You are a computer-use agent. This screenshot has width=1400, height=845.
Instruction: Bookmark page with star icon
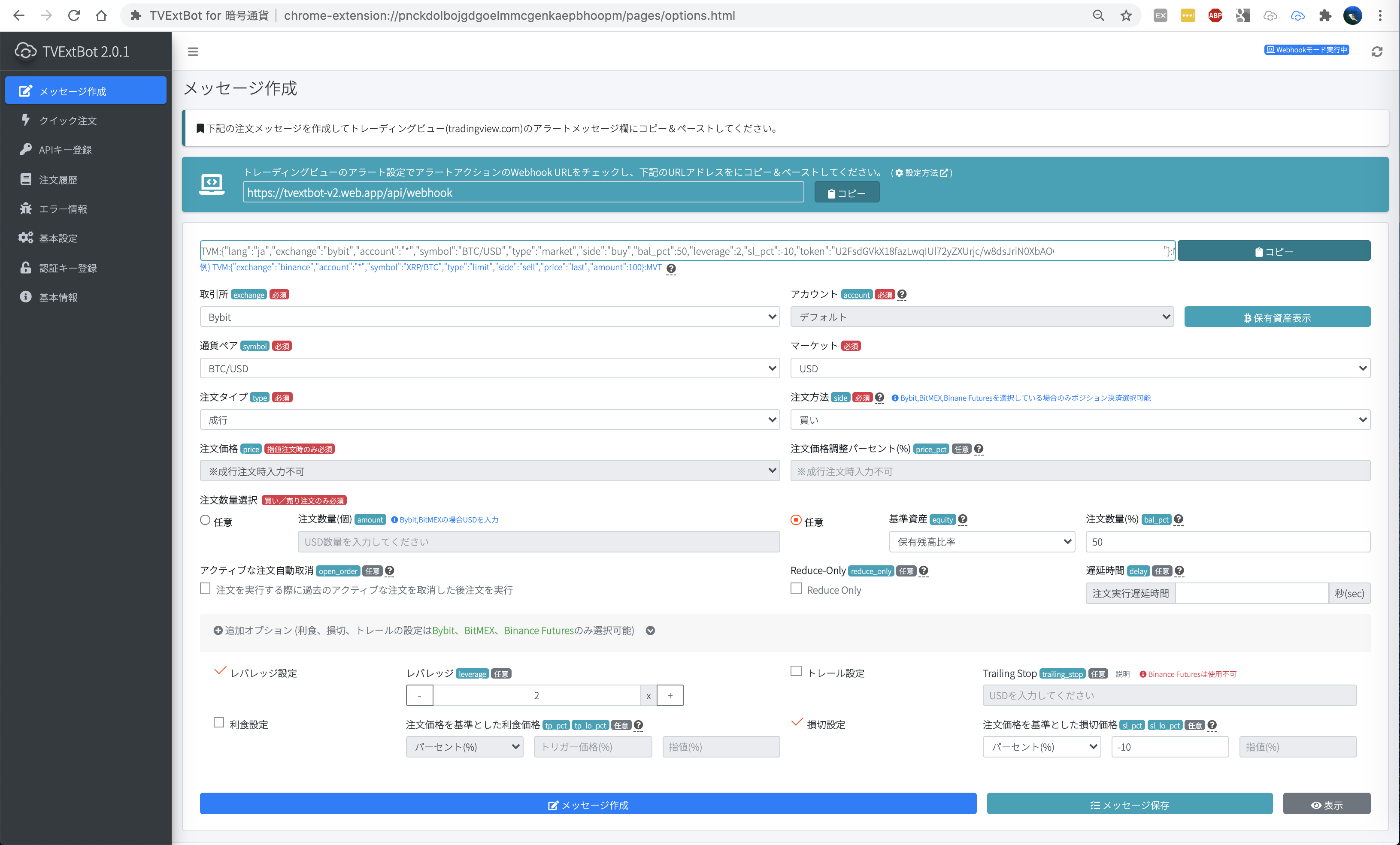point(1126,15)
